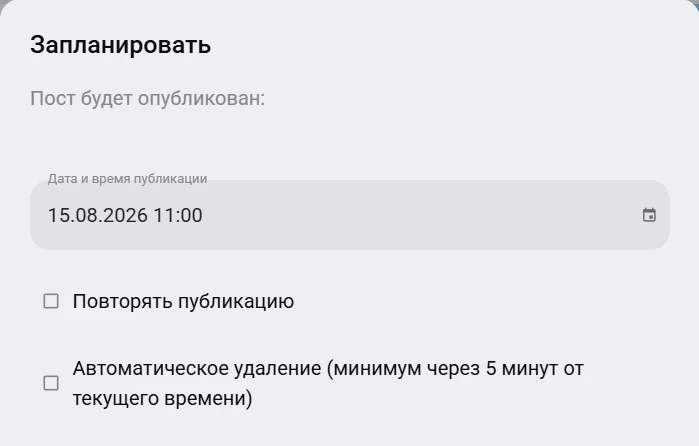Screen dimensions: 699x446
Task: Click blank area below Пост будет опубликован
Action: [x=350, y=138]
